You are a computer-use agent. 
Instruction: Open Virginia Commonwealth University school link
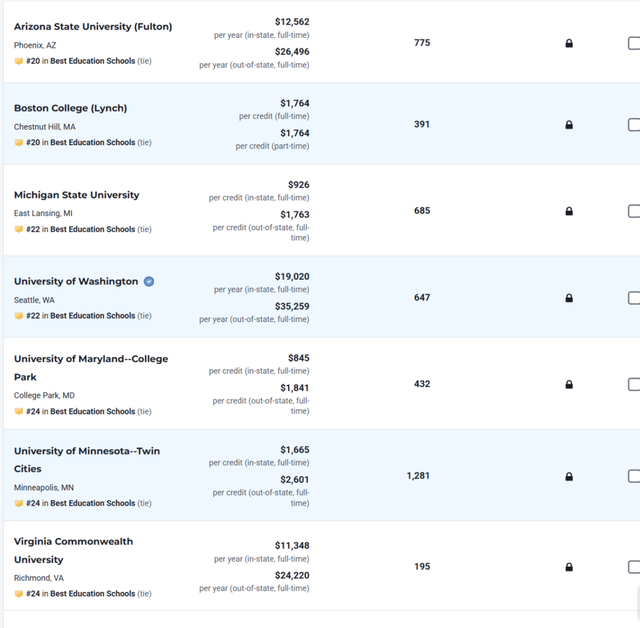coord(73,550)
